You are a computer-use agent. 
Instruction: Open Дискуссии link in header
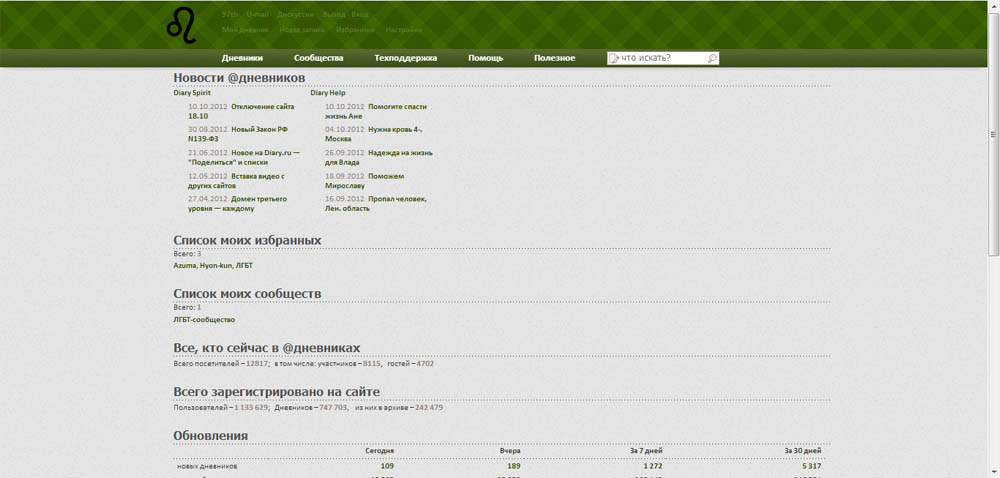295,14
